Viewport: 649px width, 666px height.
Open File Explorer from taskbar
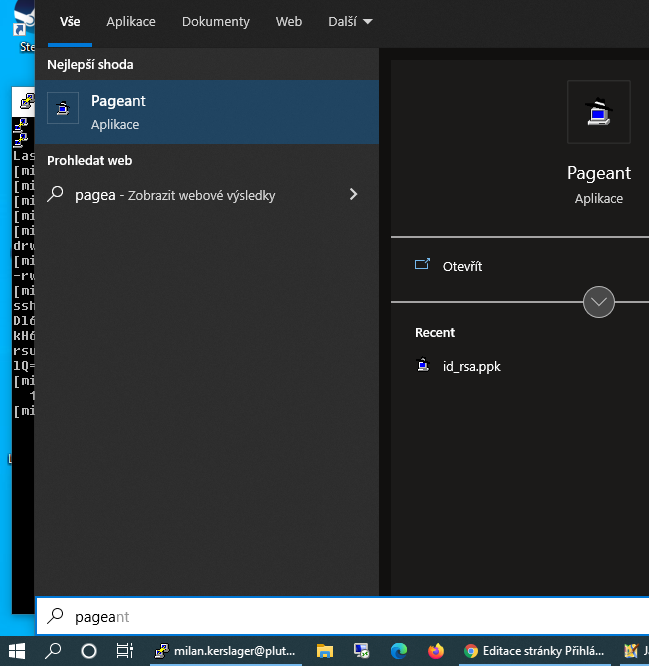click(325, 651)
